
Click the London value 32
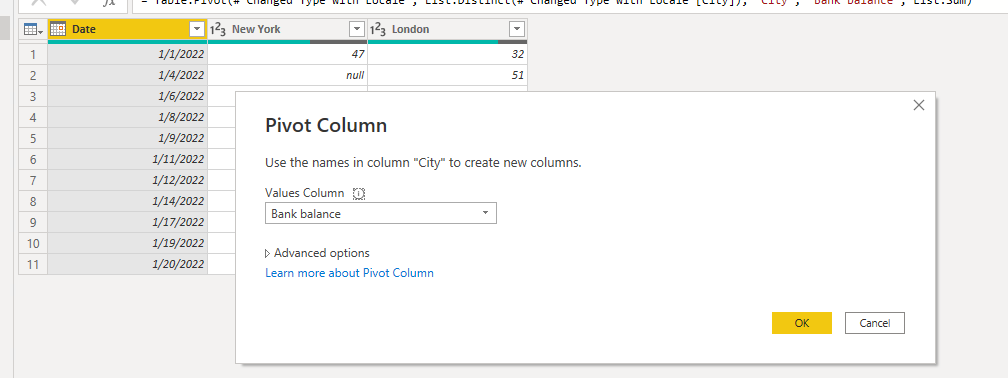point(447,55)
